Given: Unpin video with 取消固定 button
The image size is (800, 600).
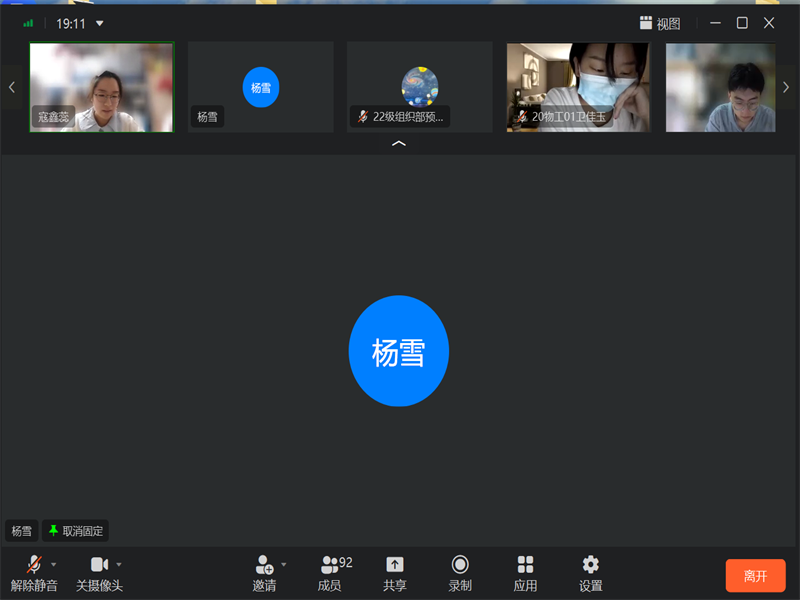Looking at the screenshot, I should [75, 531].
